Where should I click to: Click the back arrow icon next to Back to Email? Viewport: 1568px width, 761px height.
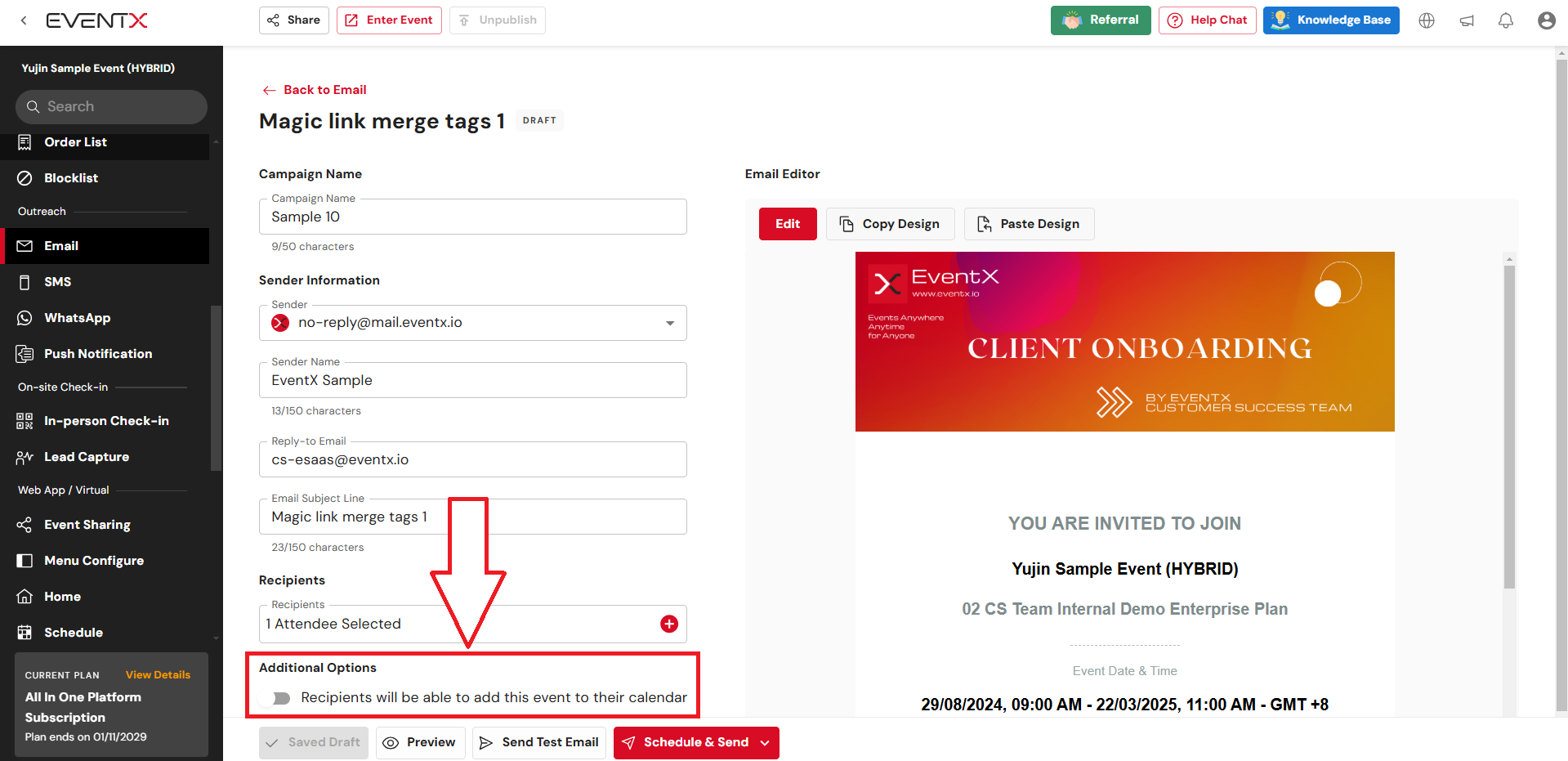click(269, 90)
